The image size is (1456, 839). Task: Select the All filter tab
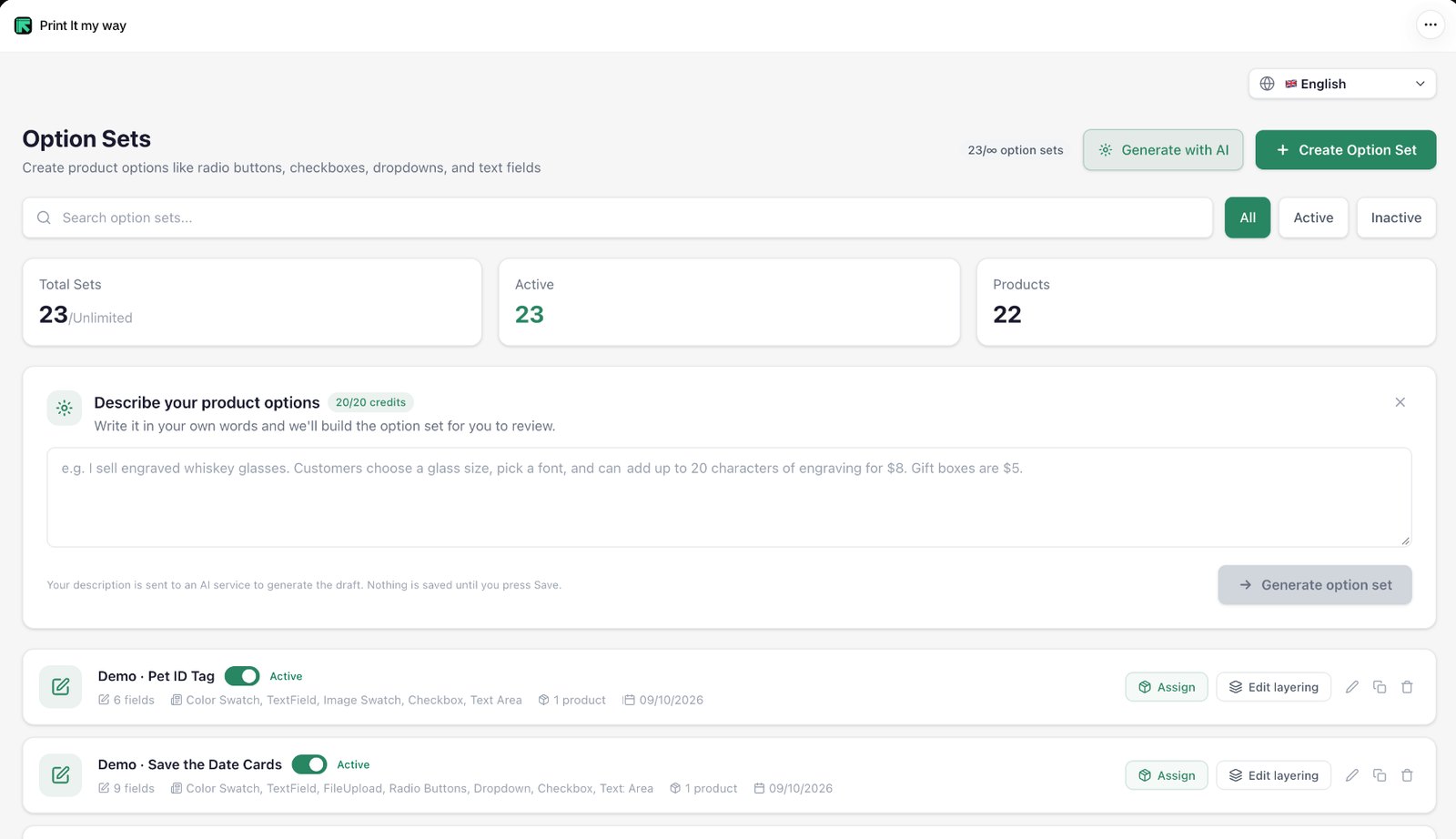click(x=1248, y=217)
